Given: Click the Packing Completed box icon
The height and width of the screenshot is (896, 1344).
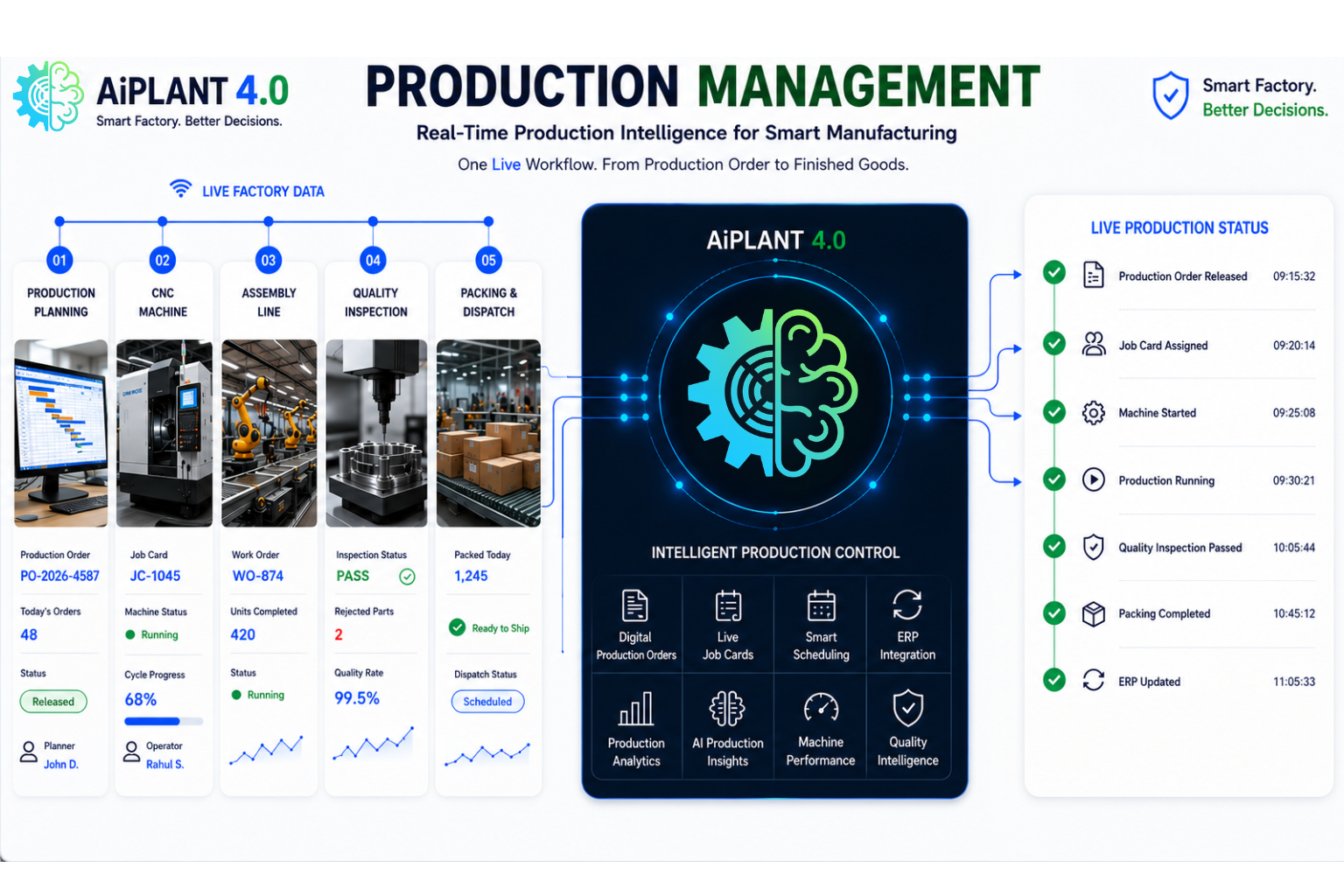Looking at the screenshot, I should pos(1094,613).
